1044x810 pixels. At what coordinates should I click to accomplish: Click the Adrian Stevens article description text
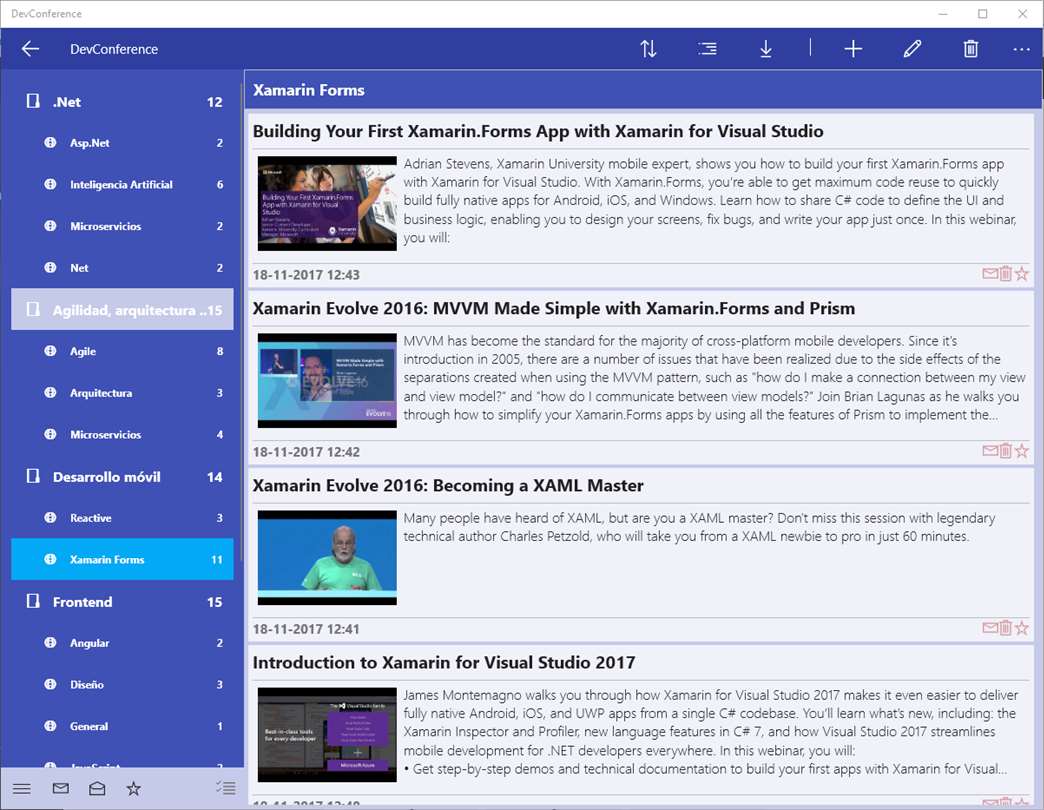tap(710, 200)
